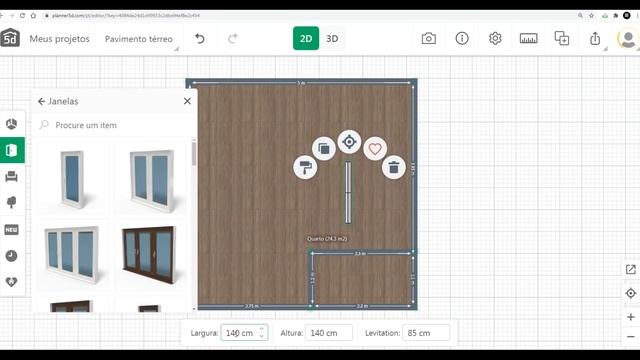Click the target locate object icon

[349, 142]
